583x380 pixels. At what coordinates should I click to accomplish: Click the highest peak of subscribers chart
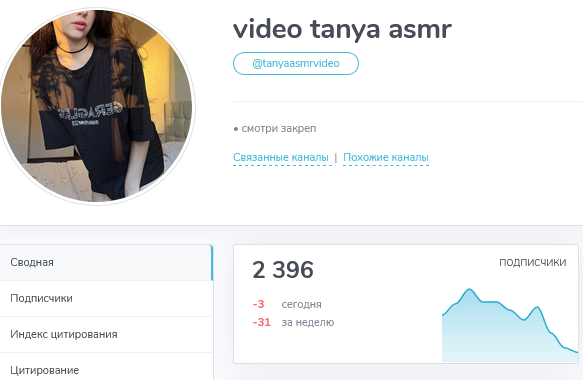coord(470,289)
